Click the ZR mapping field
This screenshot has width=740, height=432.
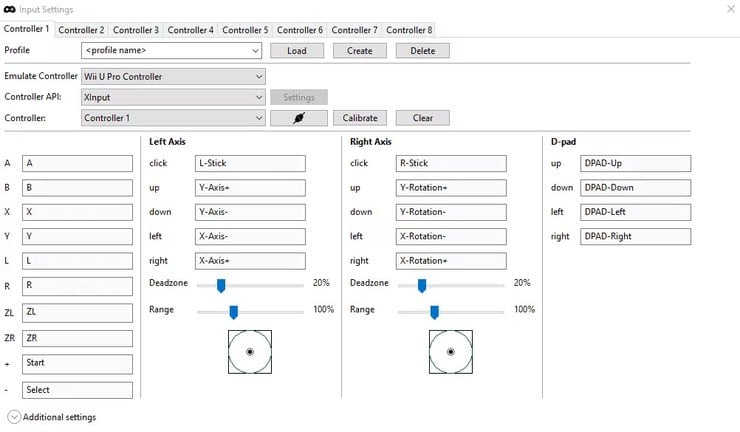pos(77,339)
